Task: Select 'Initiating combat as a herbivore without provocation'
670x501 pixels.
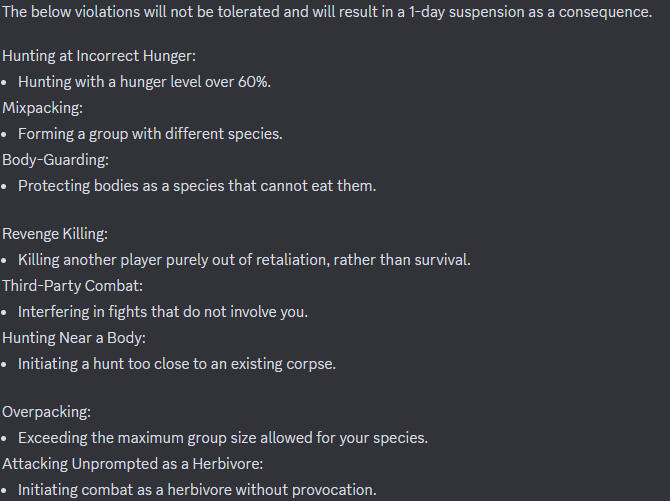Action: (197, 490)
